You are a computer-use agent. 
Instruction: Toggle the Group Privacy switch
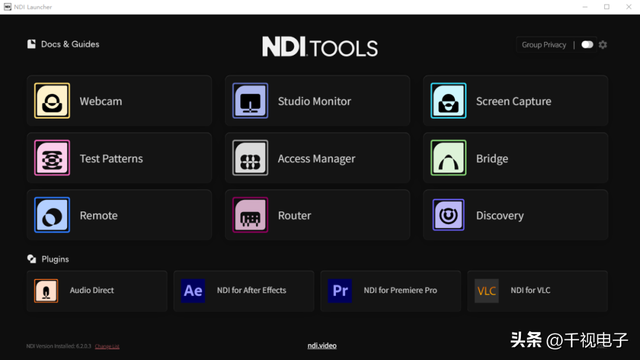[x=587, y=44]
